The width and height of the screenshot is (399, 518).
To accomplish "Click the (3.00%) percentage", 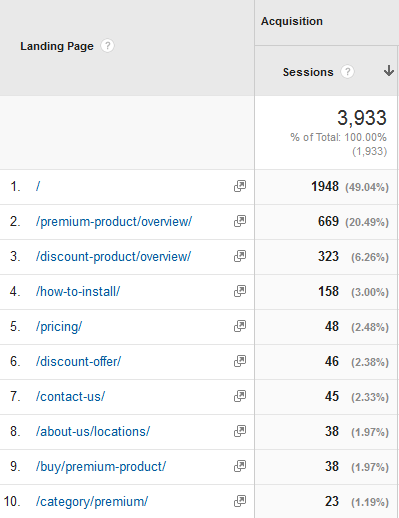I will click(370, 292).
